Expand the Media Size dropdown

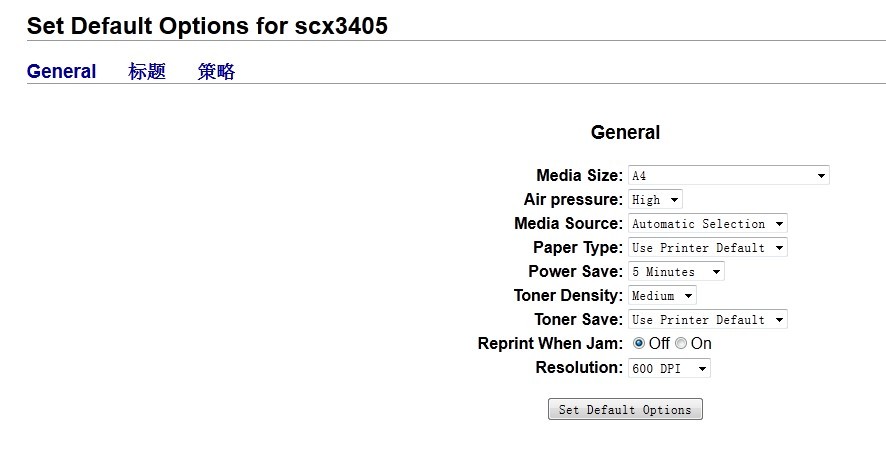pos(728,176)
